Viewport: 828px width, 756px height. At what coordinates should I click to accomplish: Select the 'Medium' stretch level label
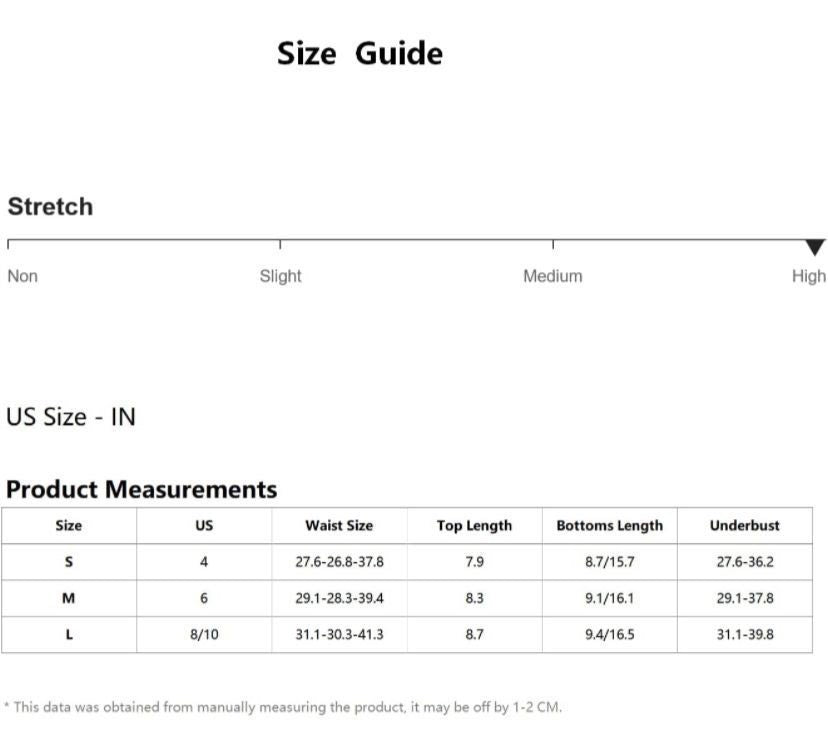pos(552,276)
